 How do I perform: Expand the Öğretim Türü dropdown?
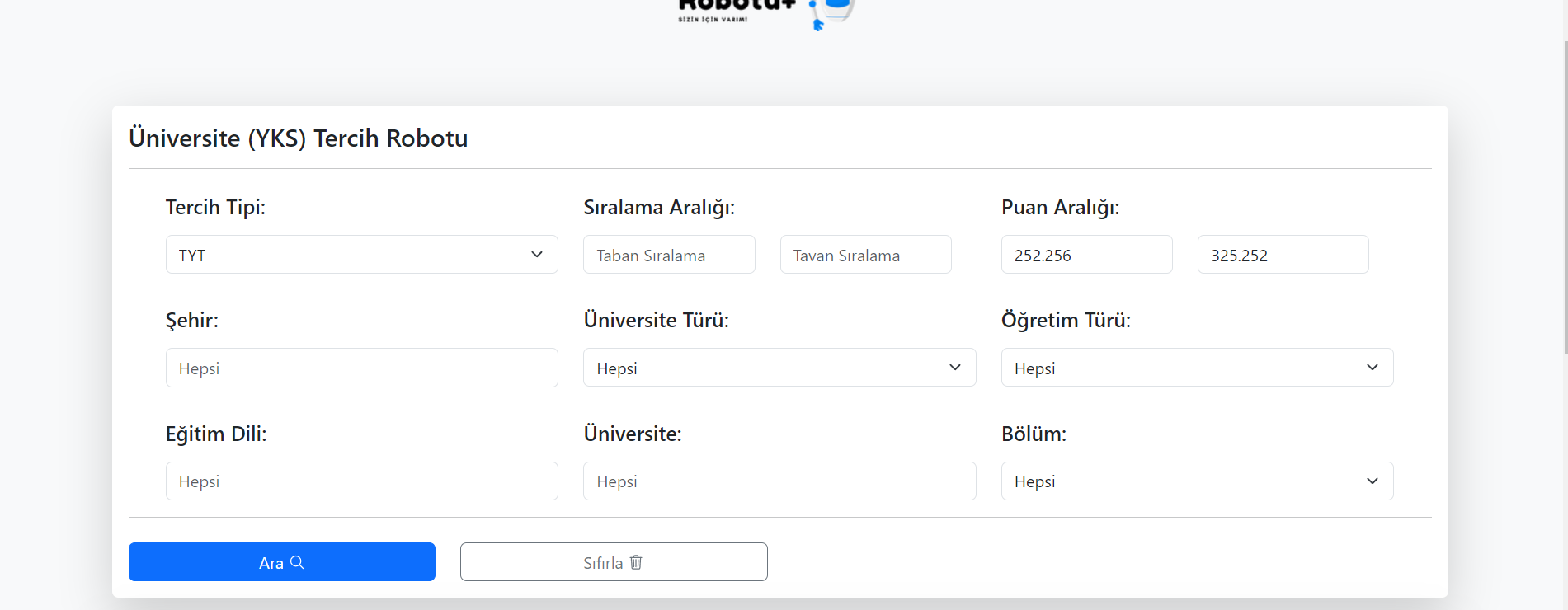click(x=1197, y=368)
